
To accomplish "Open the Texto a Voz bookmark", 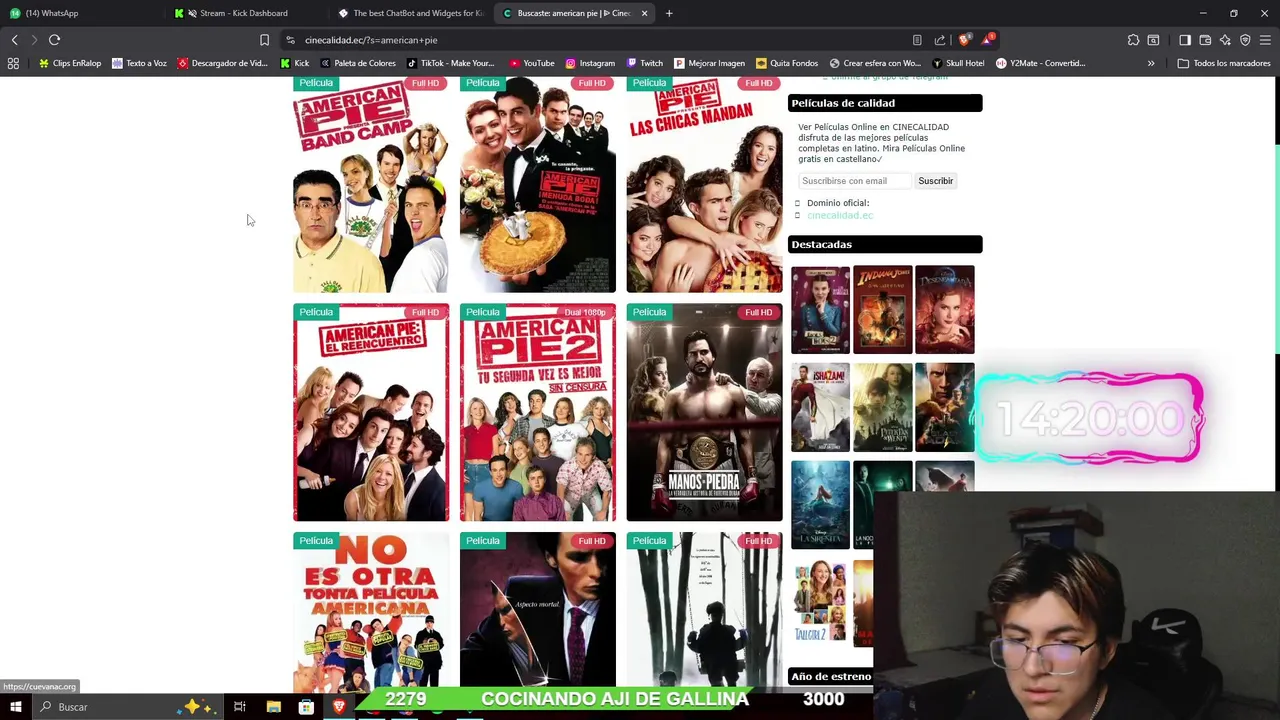I will coord(139,63).
